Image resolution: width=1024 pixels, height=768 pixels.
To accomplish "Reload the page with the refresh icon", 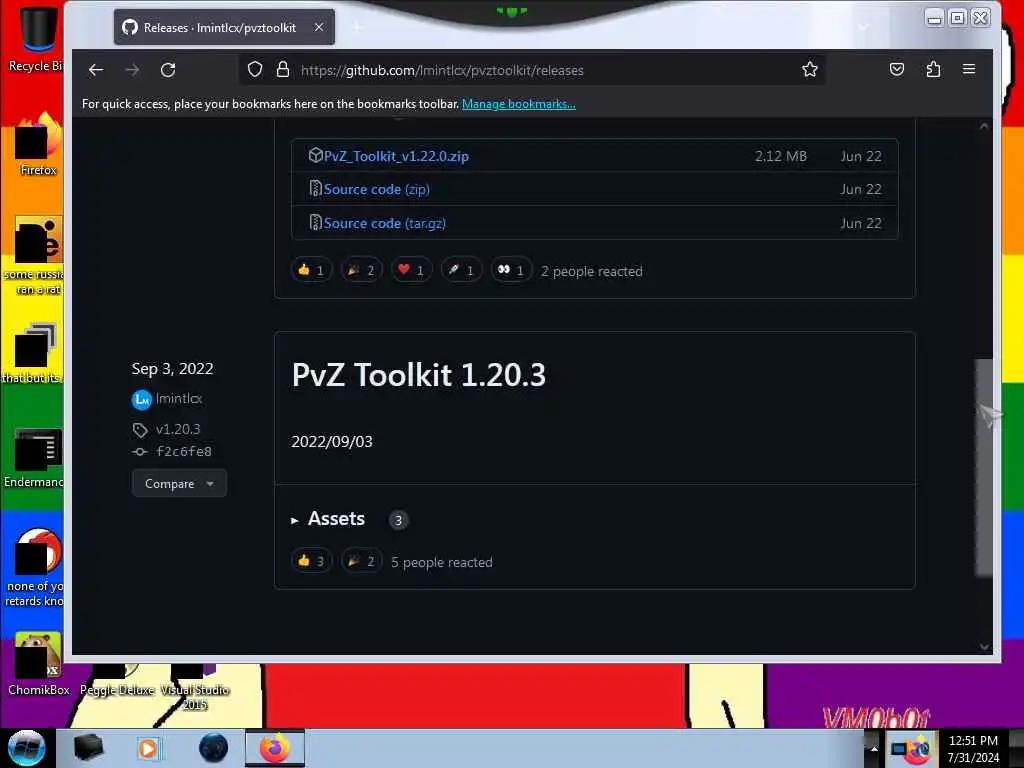I will point(168,70).
